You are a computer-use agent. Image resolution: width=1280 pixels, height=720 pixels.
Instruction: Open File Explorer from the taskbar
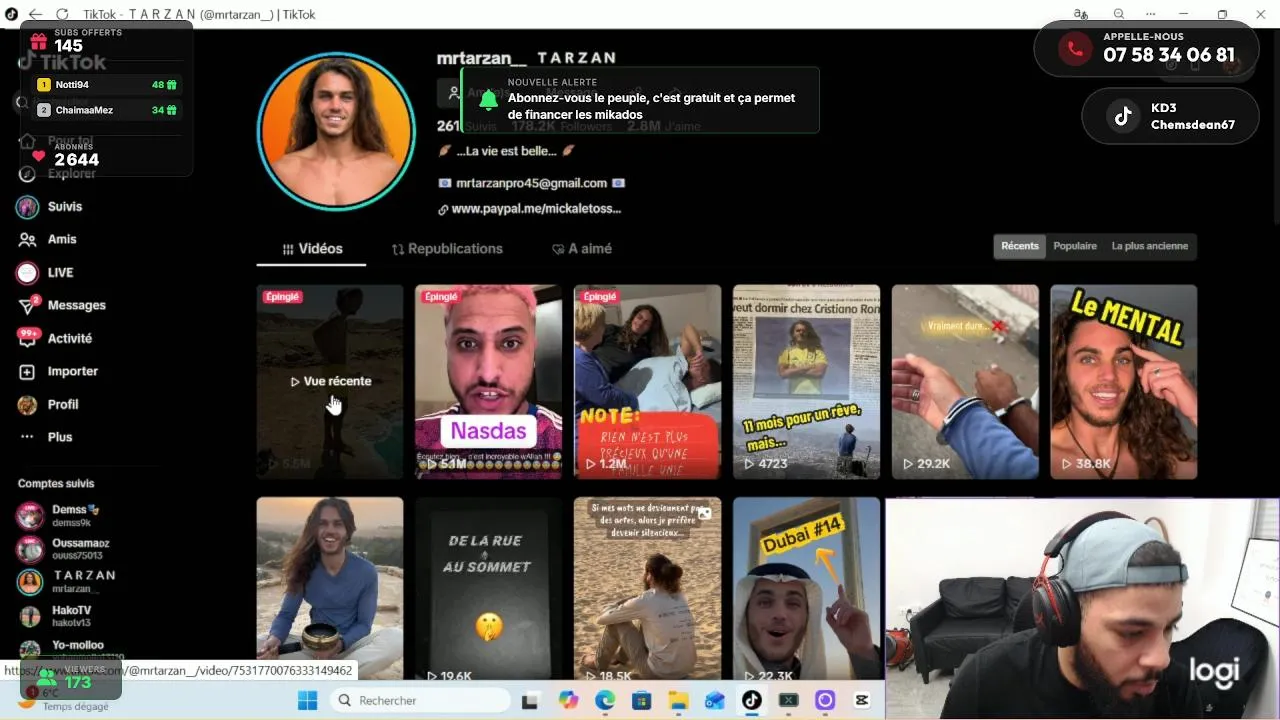tap(678, 700)
